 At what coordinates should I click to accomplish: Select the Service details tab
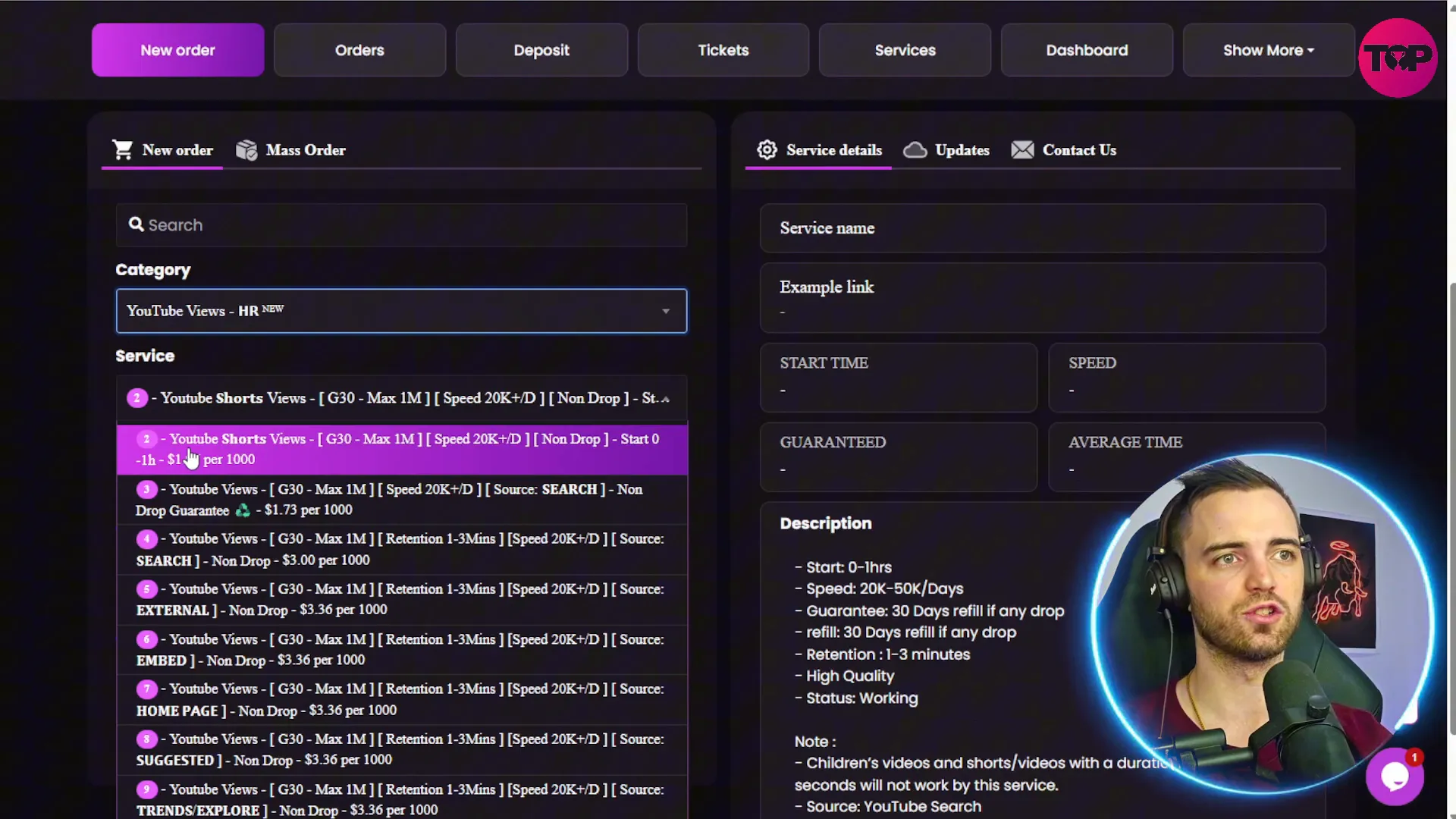coord(819,150)
